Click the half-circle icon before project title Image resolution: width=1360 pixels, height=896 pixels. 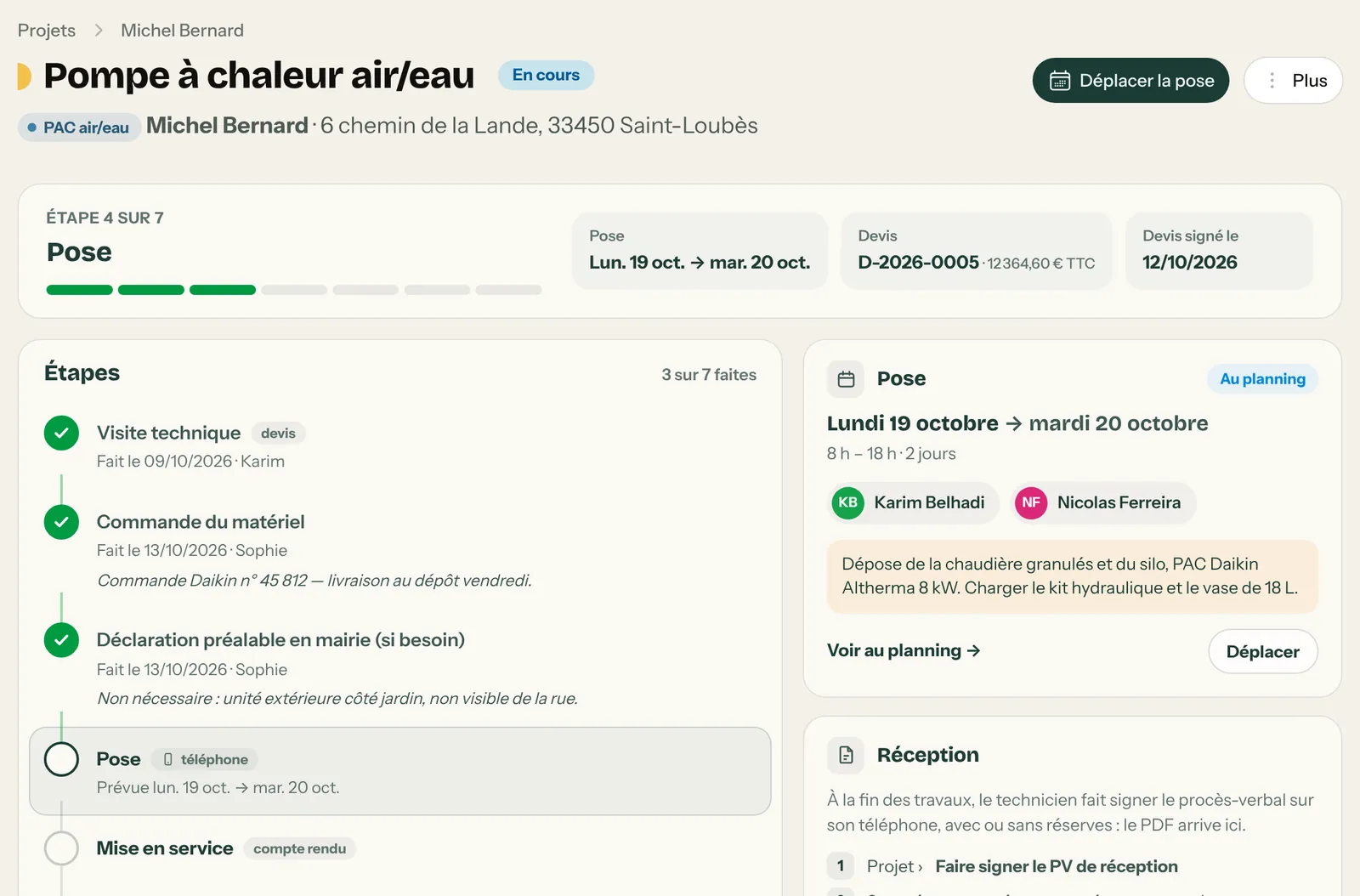coord(25,76)
